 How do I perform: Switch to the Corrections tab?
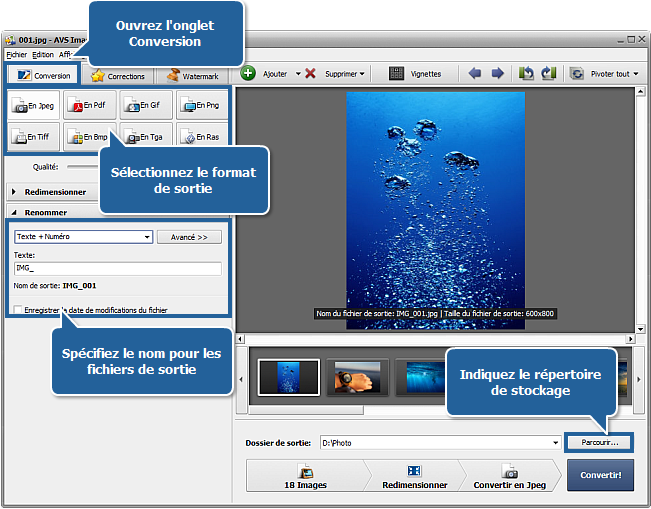[x=118, y=75]
